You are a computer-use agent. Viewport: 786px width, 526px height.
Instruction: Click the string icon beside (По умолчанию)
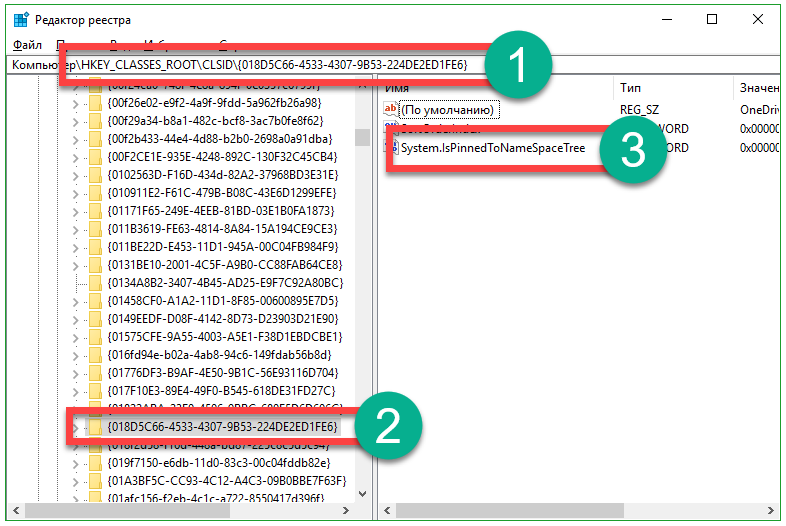click(x=391, y=109)
